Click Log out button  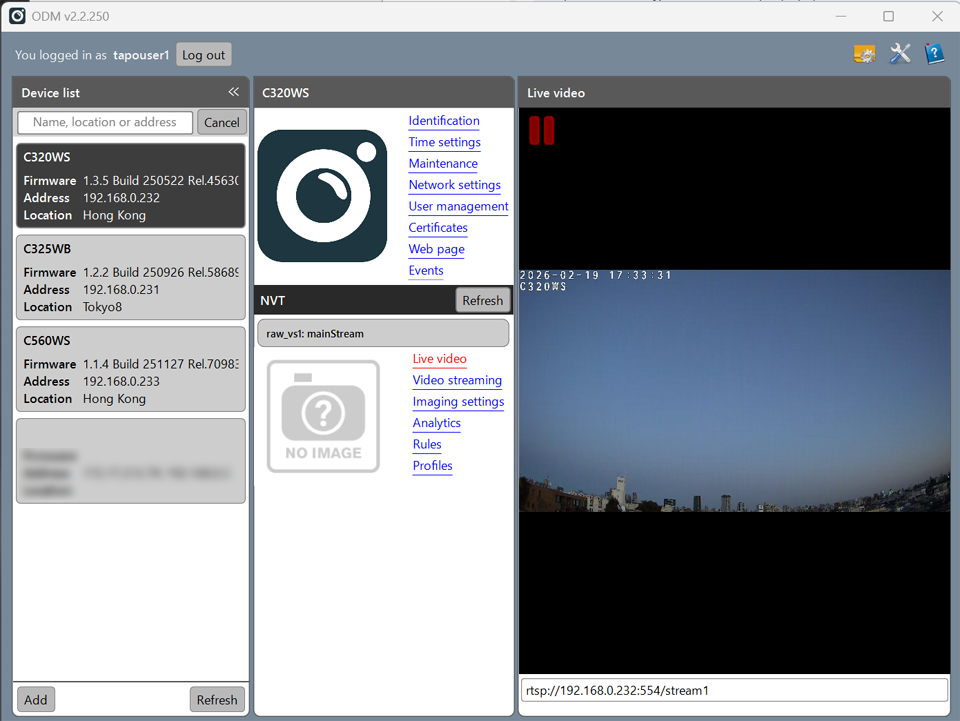(x=203, y=55)
